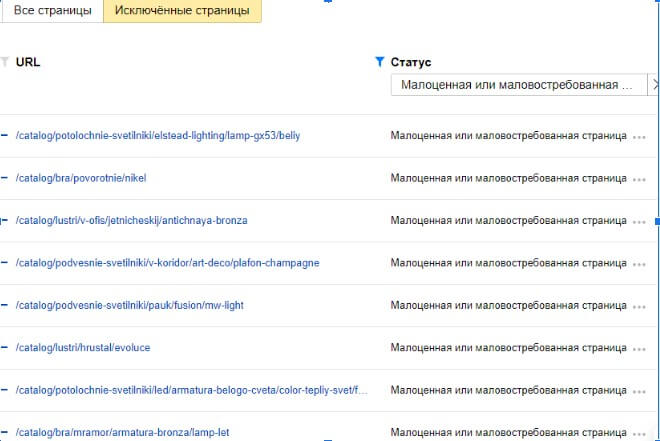
Task: Open the three-dots menu on armatura-belogo-cveta row
Action: [x=639, y=392]
